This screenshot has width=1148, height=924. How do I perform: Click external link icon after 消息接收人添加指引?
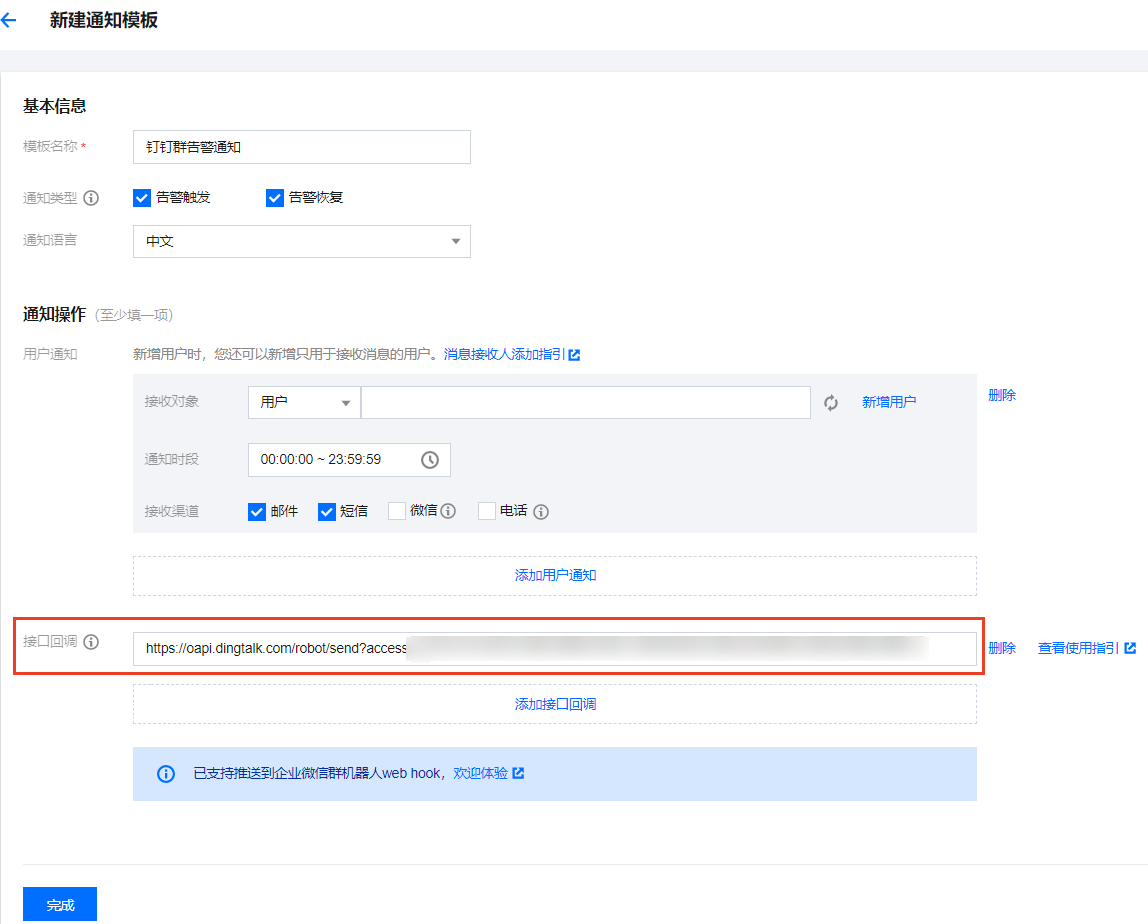pyautogui.click(x=575, y=355)
